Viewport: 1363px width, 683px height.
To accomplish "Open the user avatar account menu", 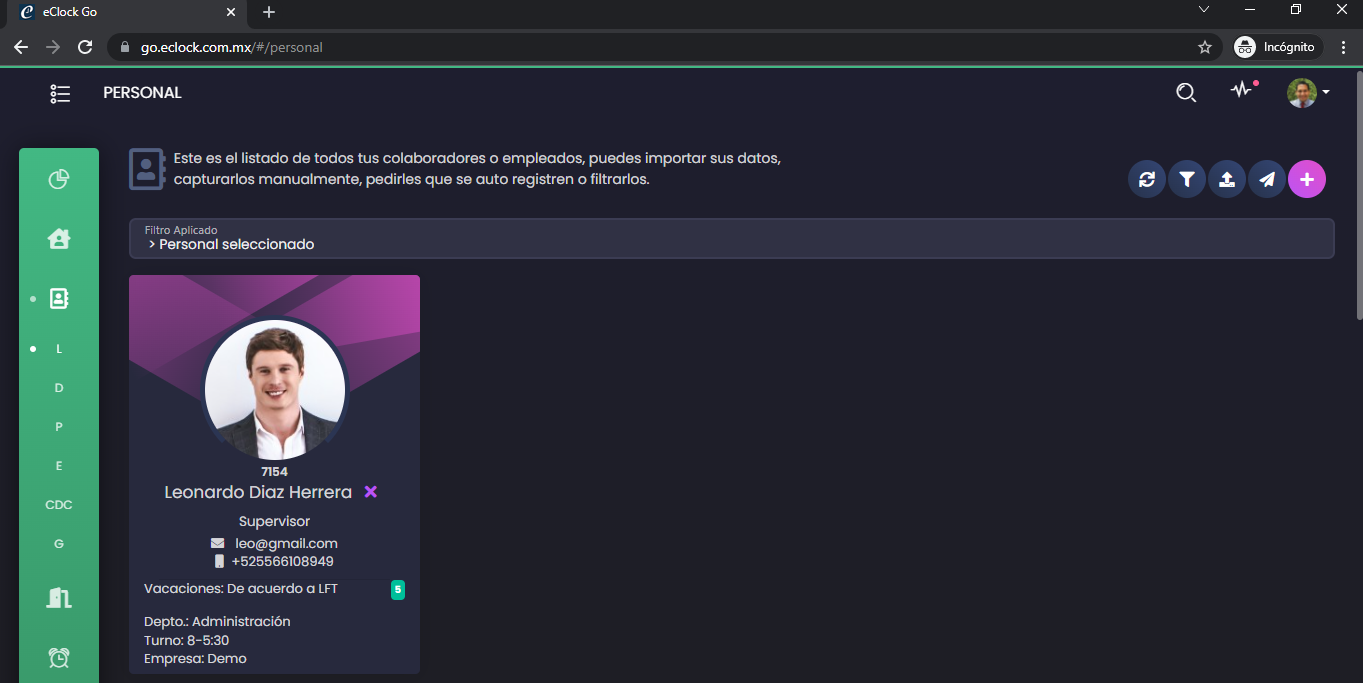I will click(1308, 93).
